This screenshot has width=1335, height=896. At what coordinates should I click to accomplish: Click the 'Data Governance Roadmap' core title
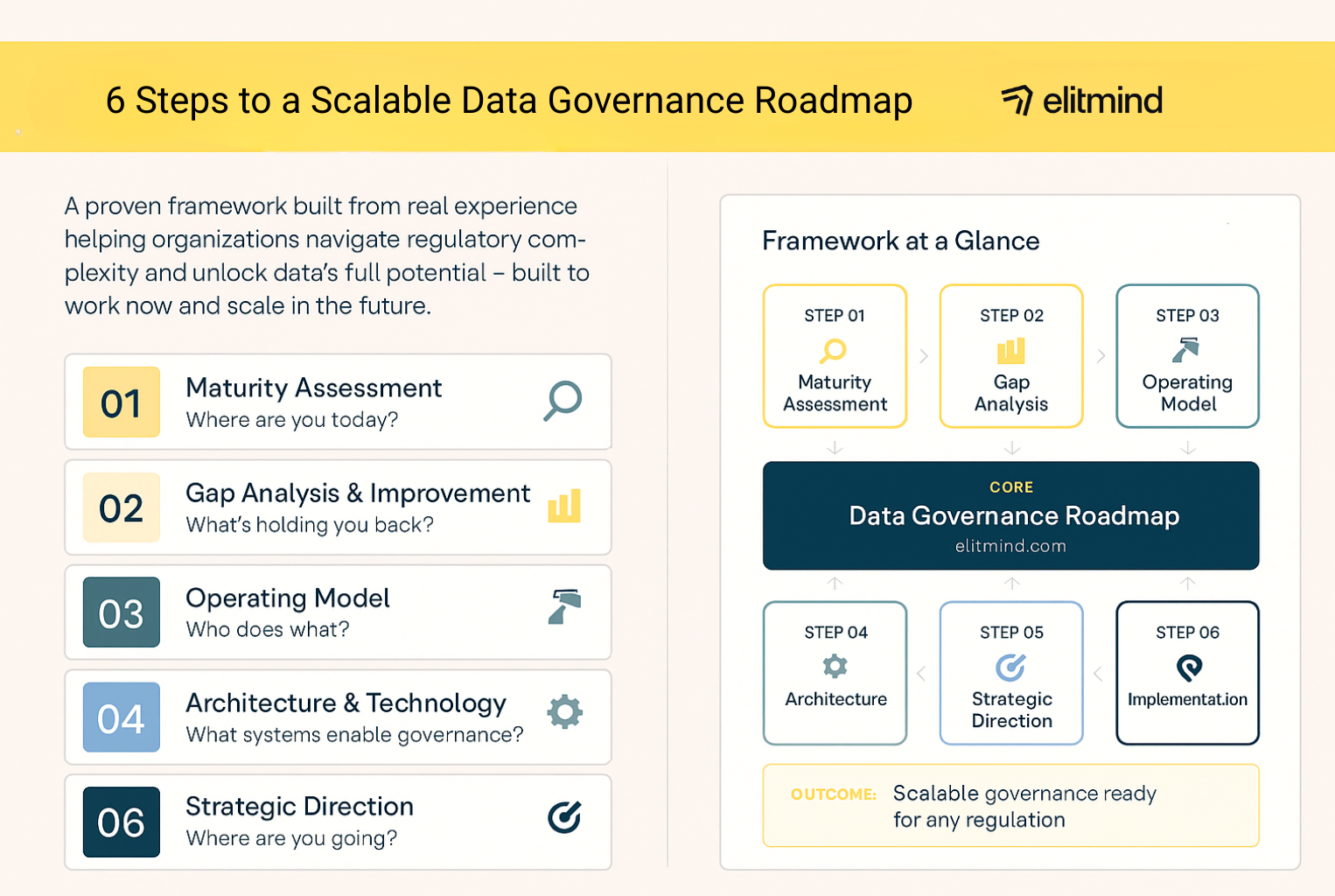[x=1014, y=515]
